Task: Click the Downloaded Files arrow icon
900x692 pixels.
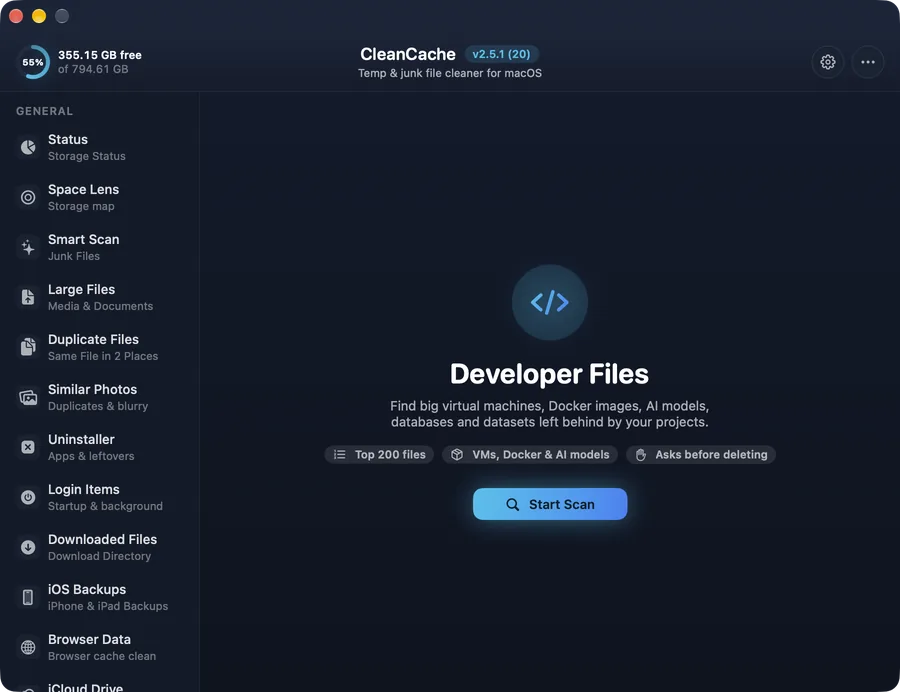Action: [28, 547]
